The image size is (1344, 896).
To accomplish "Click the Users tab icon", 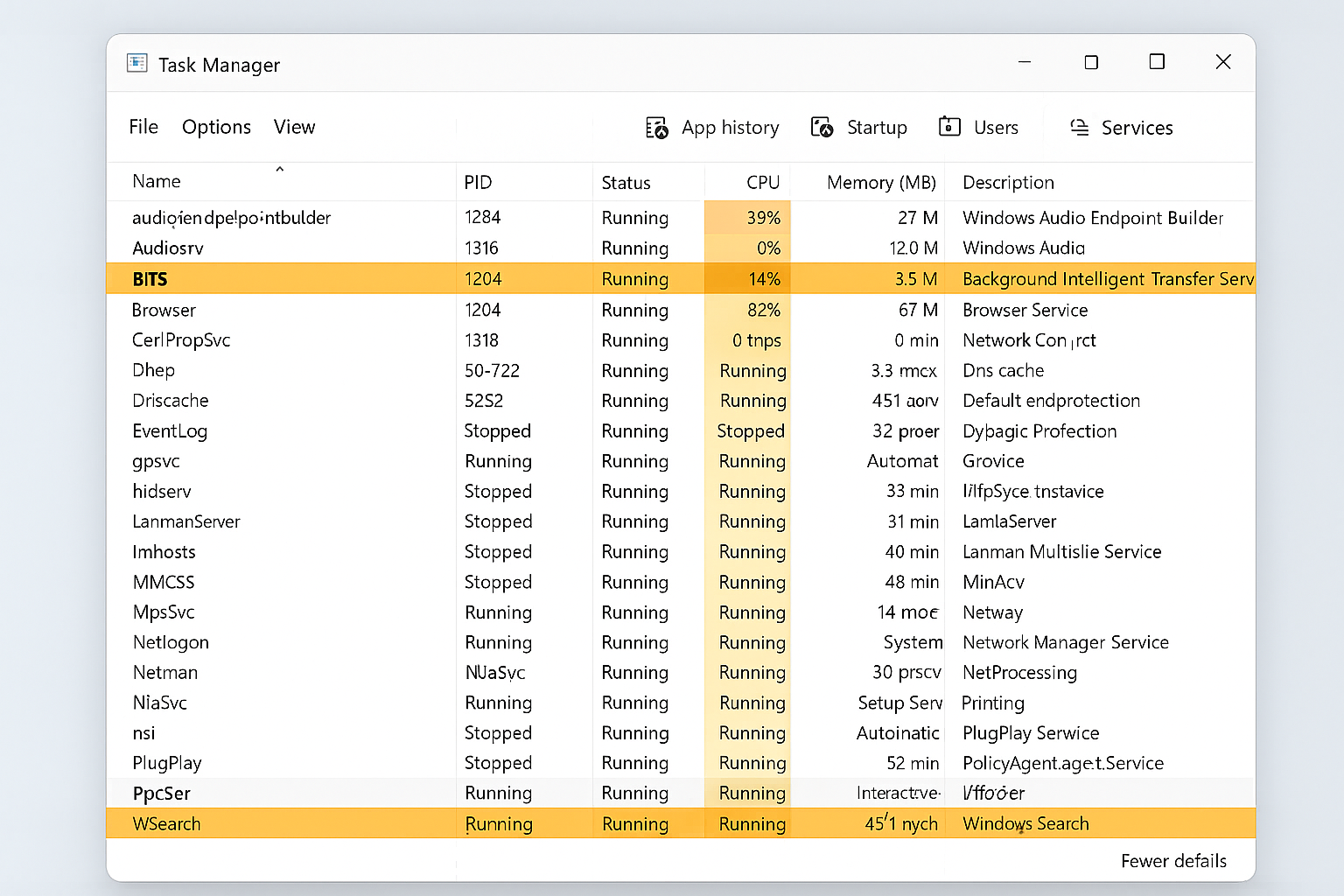I will pyautogui.click(x=949, y=127).
